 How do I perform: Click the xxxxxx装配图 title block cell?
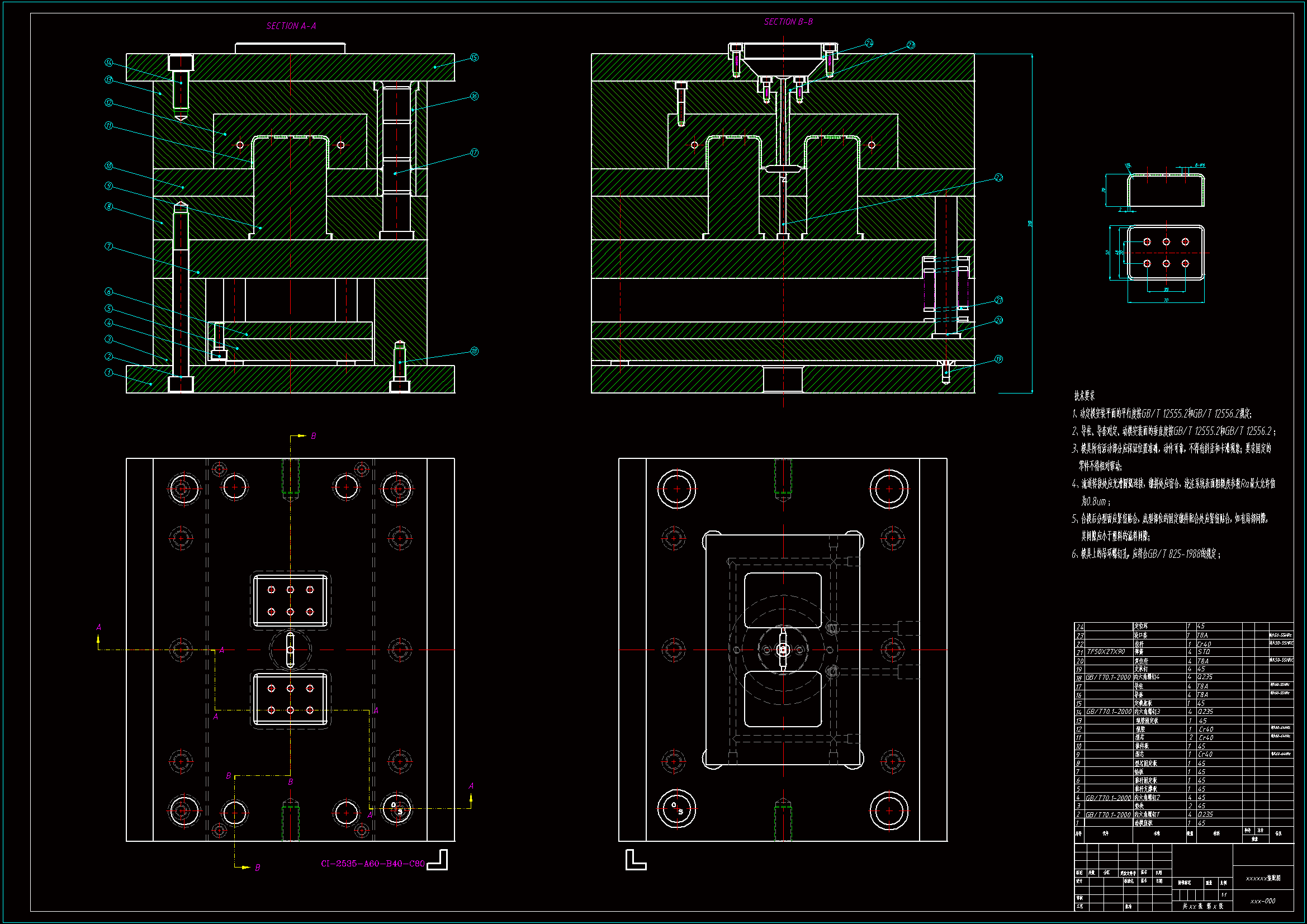click(1263, 879)
